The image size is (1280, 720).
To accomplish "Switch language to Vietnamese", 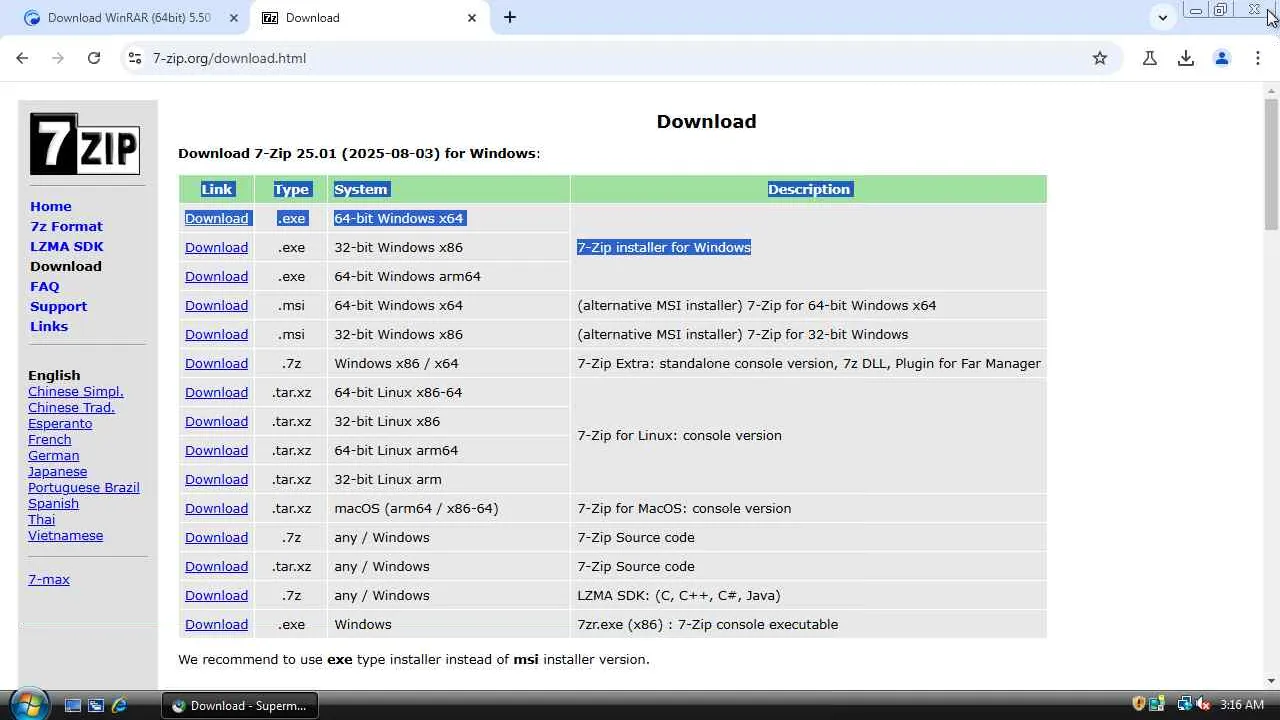I will [x=65, y=535].
